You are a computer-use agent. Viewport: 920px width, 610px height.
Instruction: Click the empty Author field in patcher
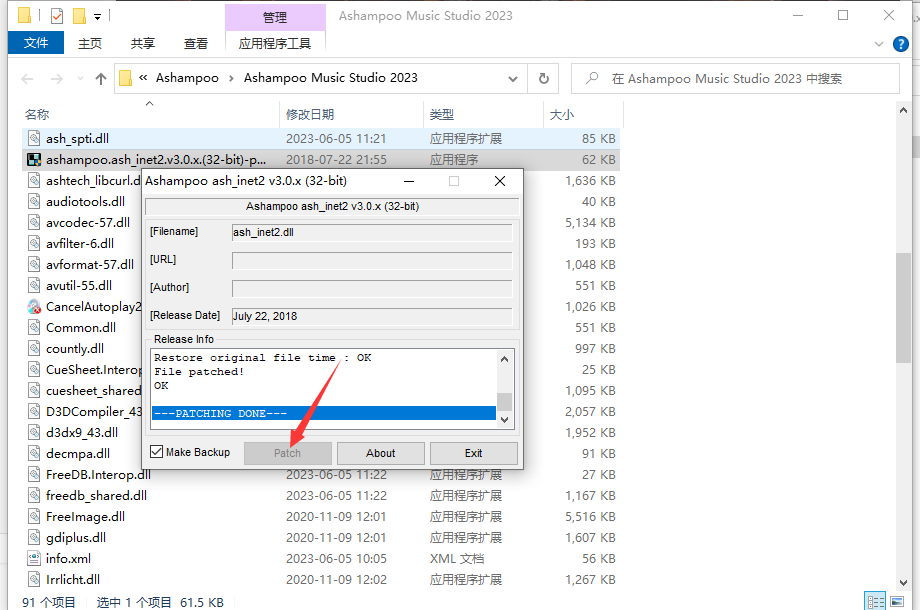372,289
